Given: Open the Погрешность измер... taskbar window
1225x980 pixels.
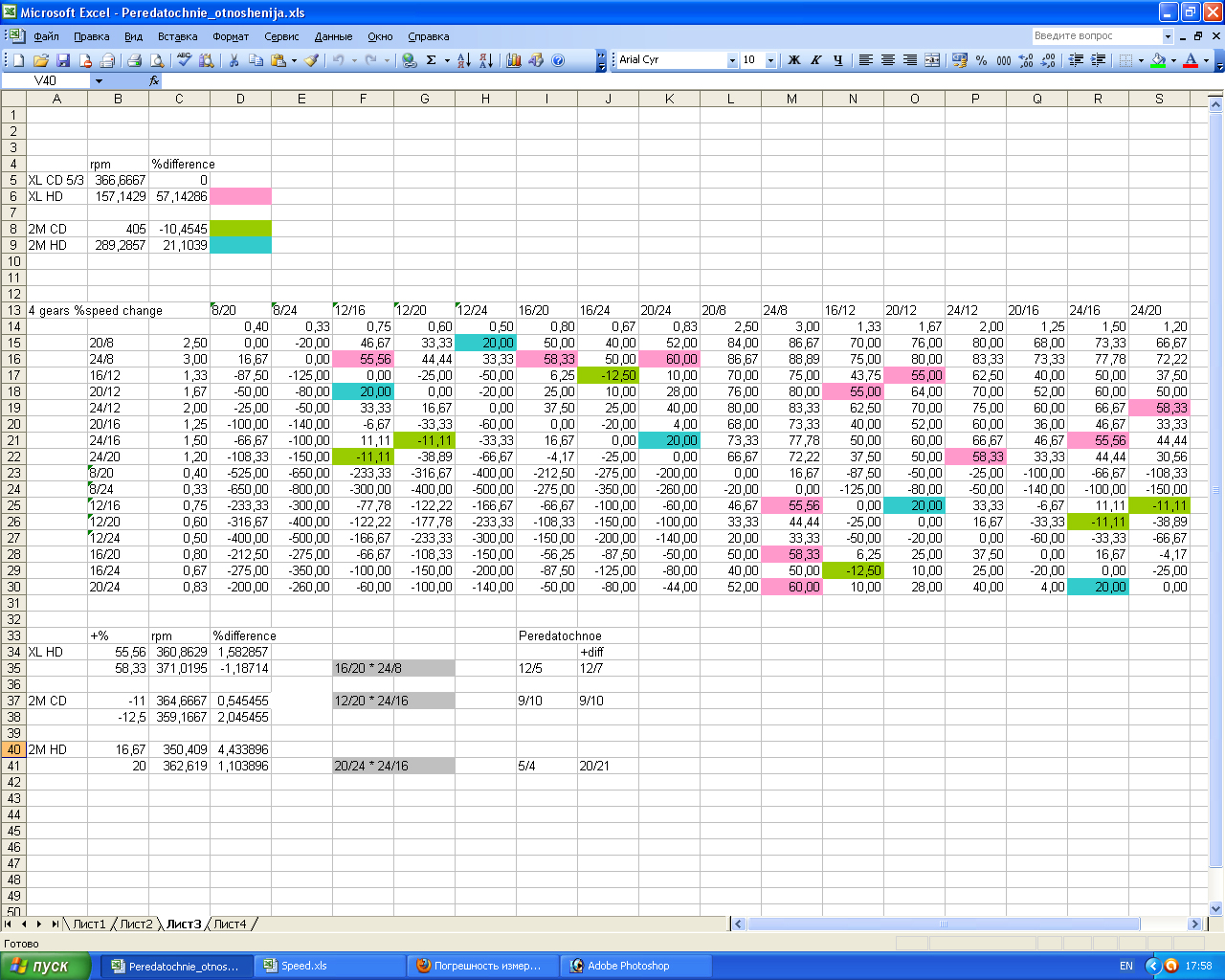Looking at the screenshot, I should click(483, 966).
